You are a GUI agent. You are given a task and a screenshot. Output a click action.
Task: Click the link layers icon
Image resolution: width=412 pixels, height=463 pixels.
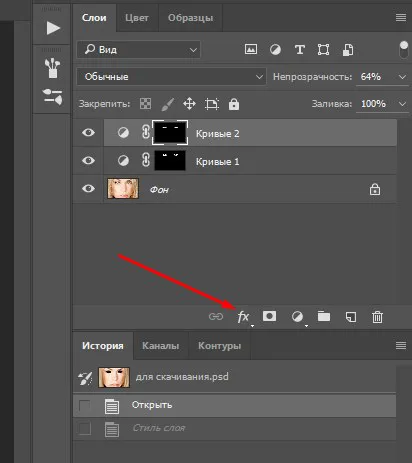tap(216, 316)
